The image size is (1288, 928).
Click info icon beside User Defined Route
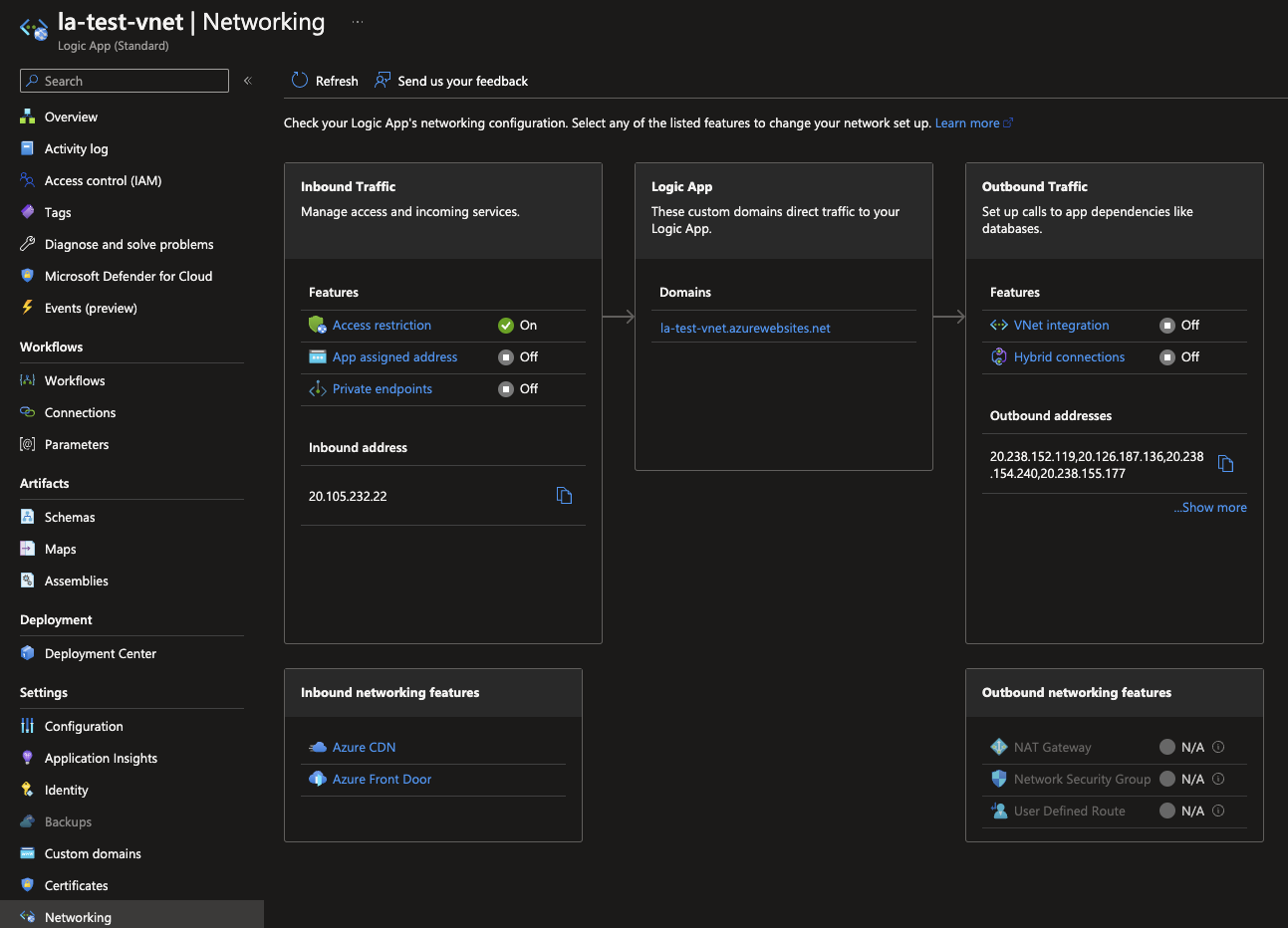click(x=1218, y=811)
